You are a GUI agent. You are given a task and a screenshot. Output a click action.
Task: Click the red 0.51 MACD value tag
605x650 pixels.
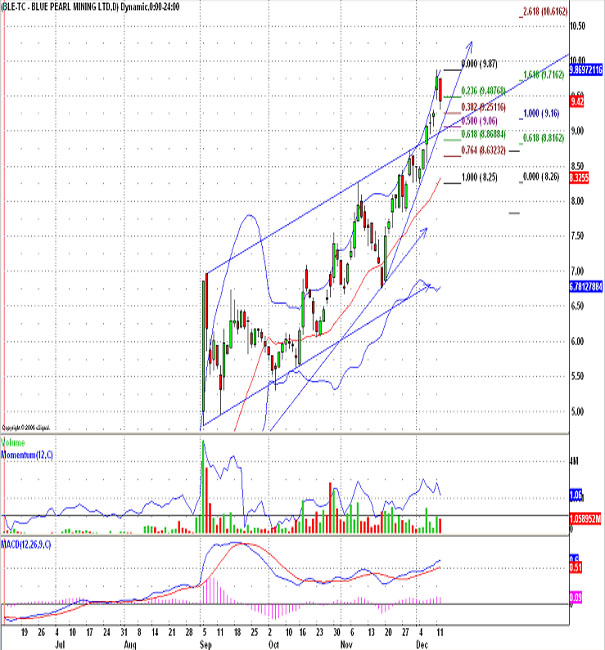[576, 568]
